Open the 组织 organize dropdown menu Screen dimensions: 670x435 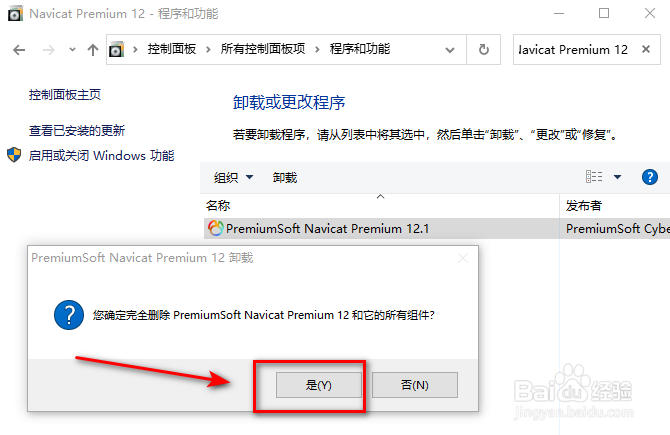click(233, 177)
